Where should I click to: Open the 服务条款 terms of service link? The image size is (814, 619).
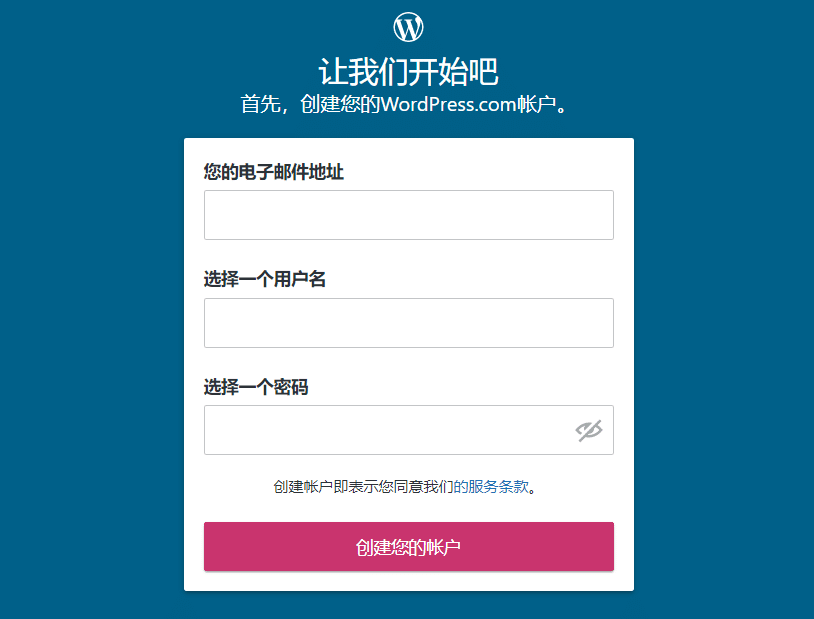(498, 487)
